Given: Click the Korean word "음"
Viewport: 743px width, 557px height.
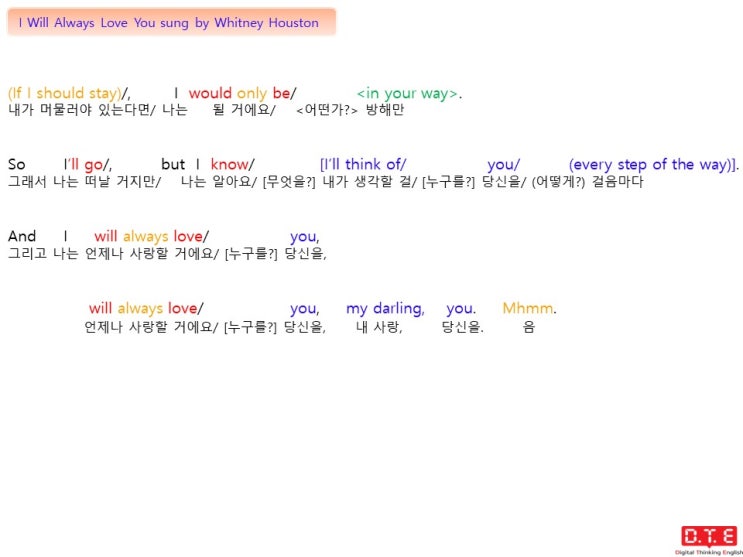Looking at the screenshot, I should [529, 327].
